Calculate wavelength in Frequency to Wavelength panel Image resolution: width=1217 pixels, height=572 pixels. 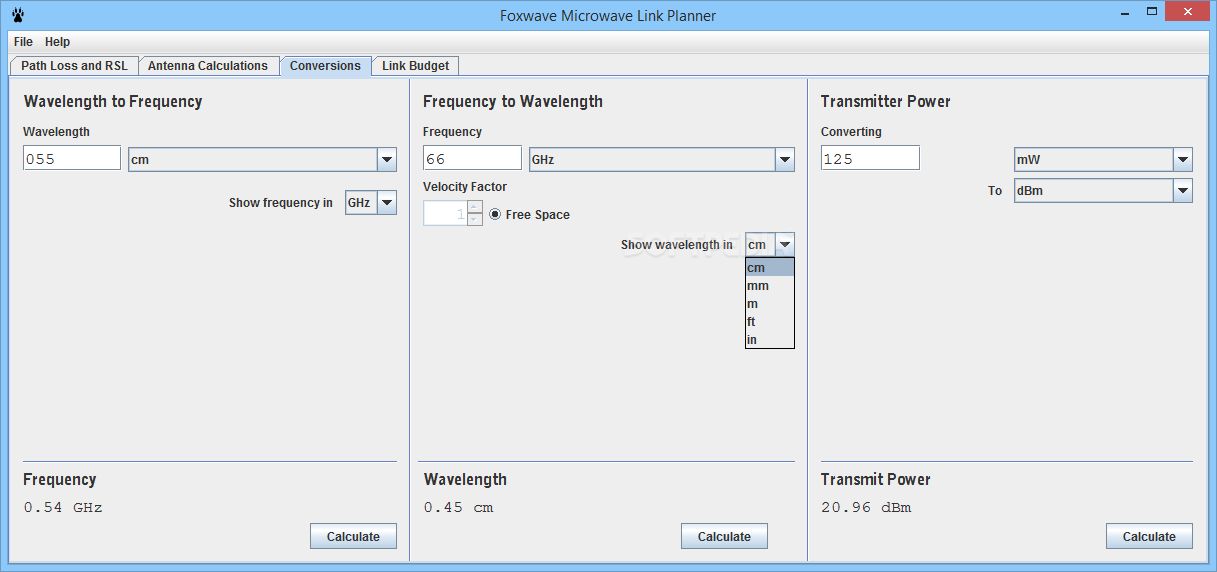[x=724, y=536]
